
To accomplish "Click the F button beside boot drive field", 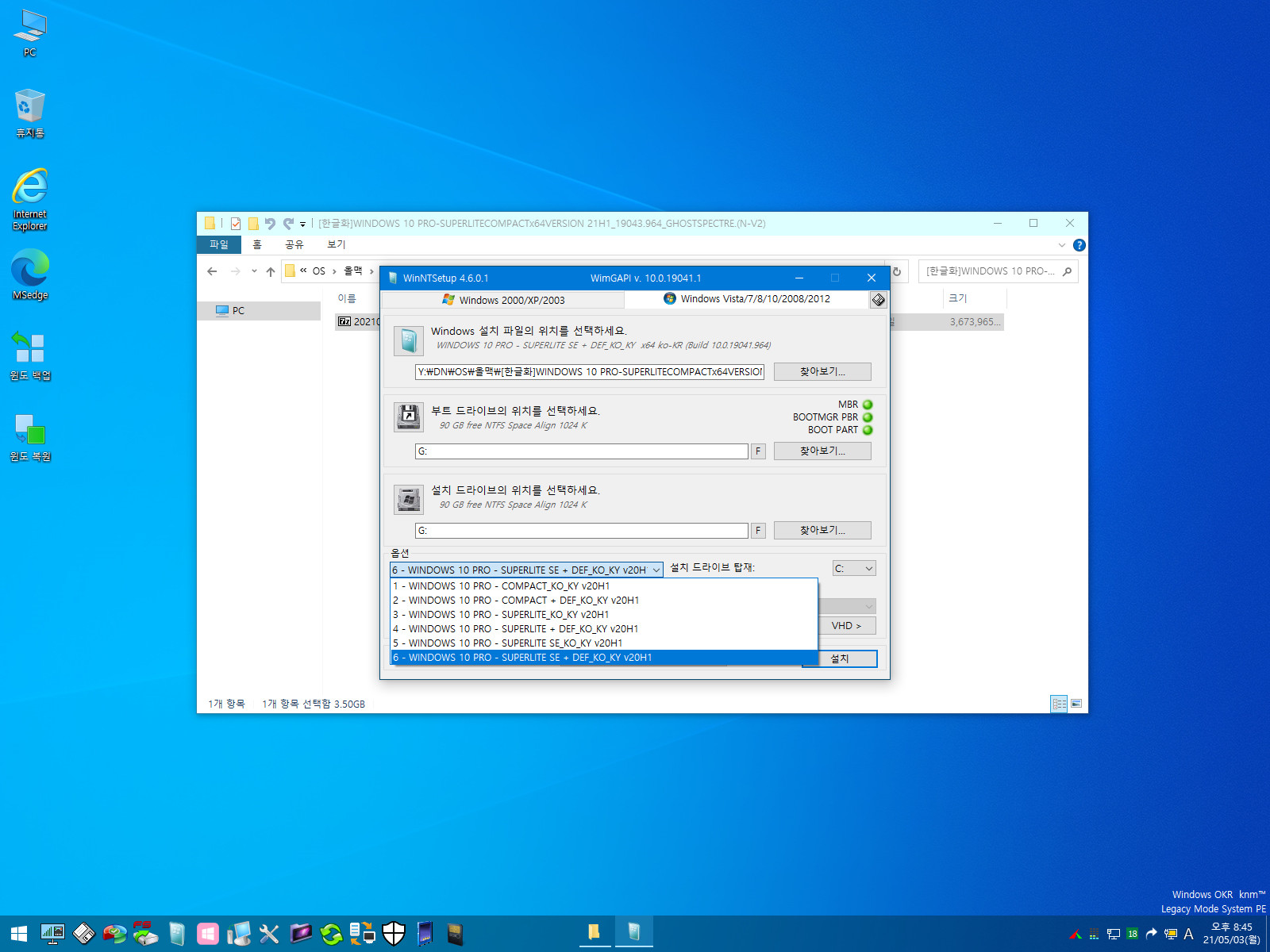I will 758,451.
